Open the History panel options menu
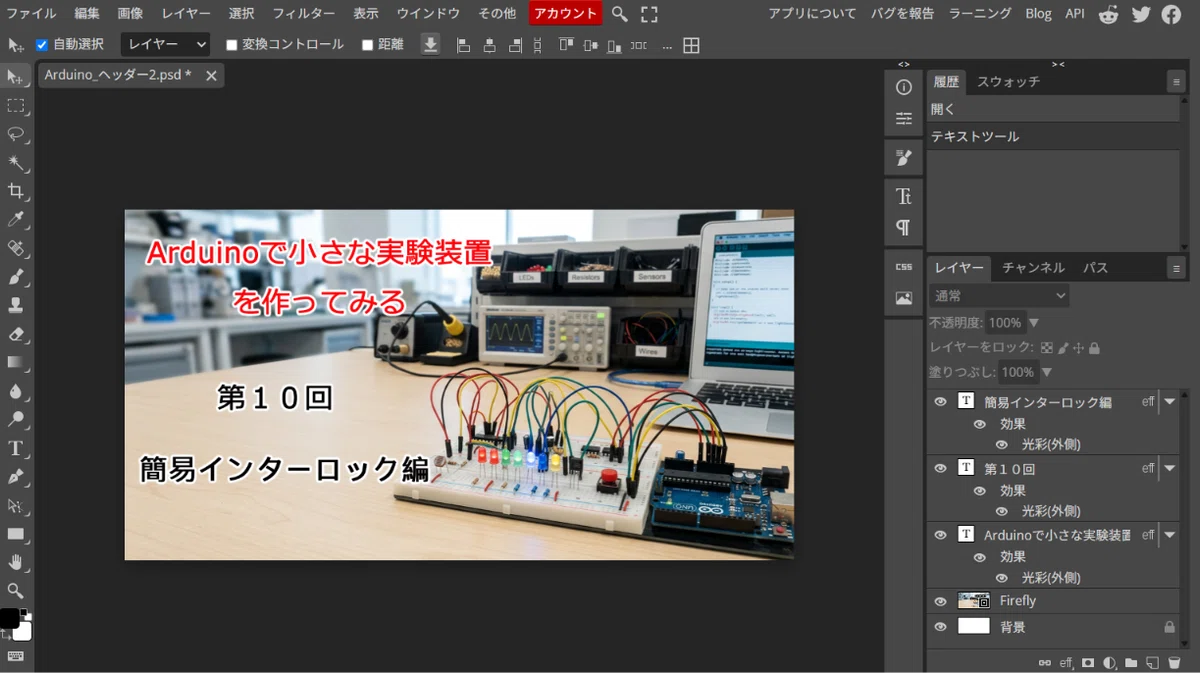 coord(1176,82)
